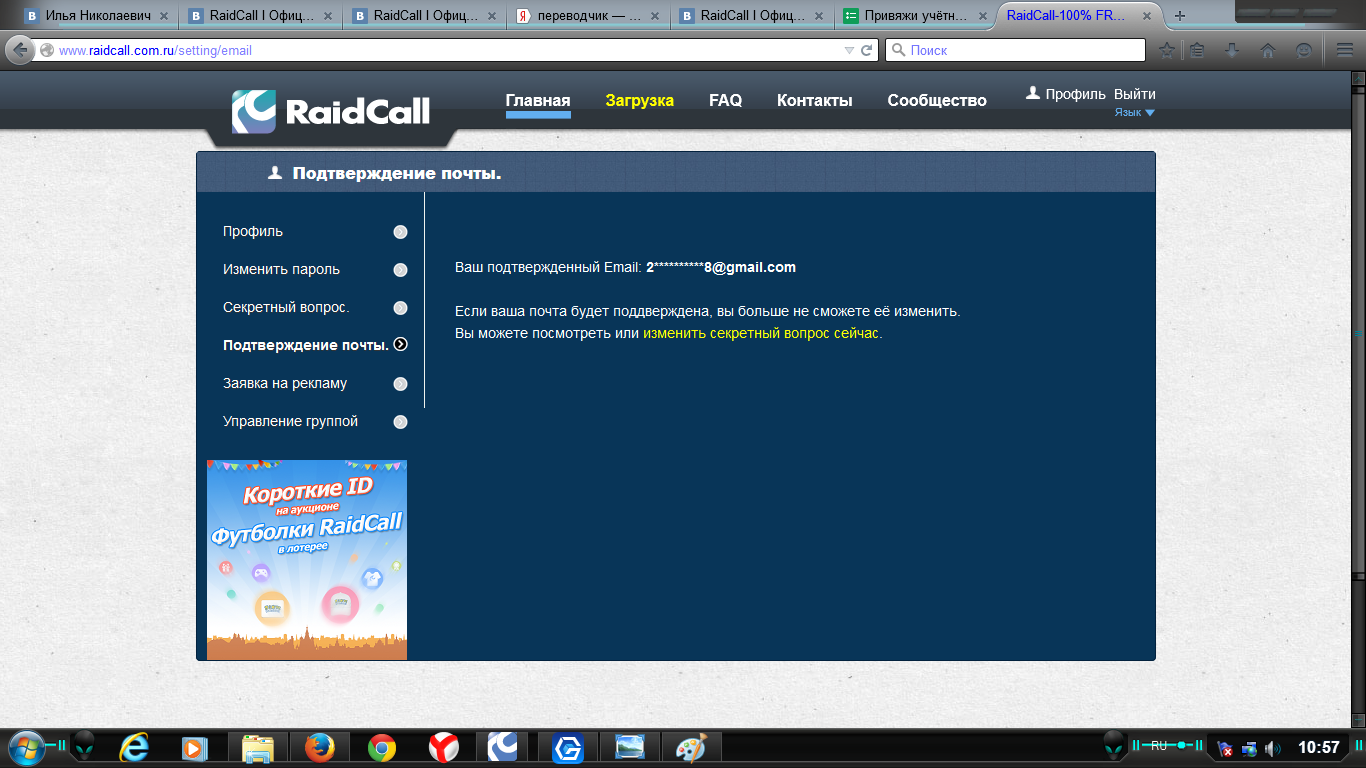The image size is (1366, 768).
Task: Click the confirmed email 2**********8@gmail.com text
Action: click(721, 267)
